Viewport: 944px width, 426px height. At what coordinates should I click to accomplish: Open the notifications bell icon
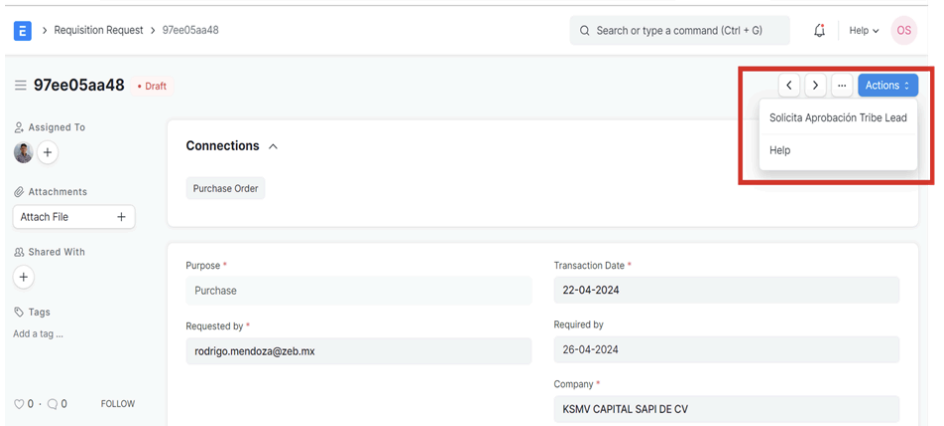[819, 30]
